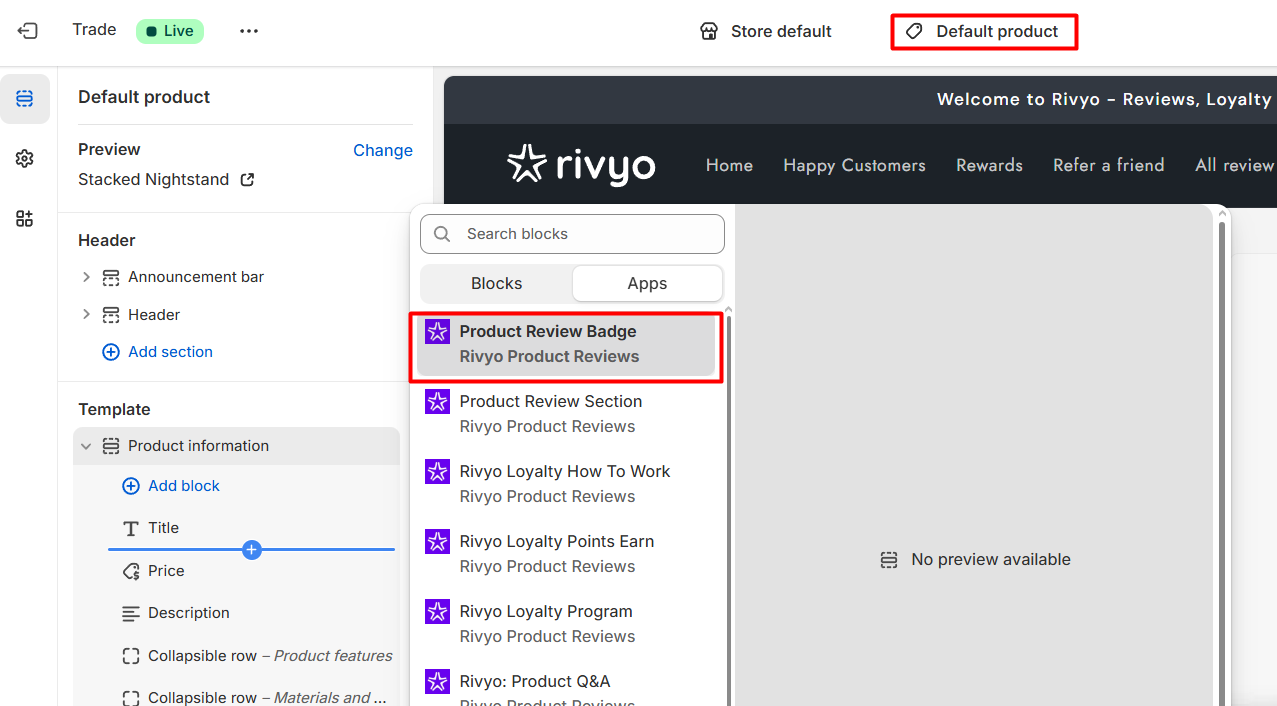1277x706 pixels.
Task: Click the Product Review Badge star icon
Action: [x=437, y=332]
